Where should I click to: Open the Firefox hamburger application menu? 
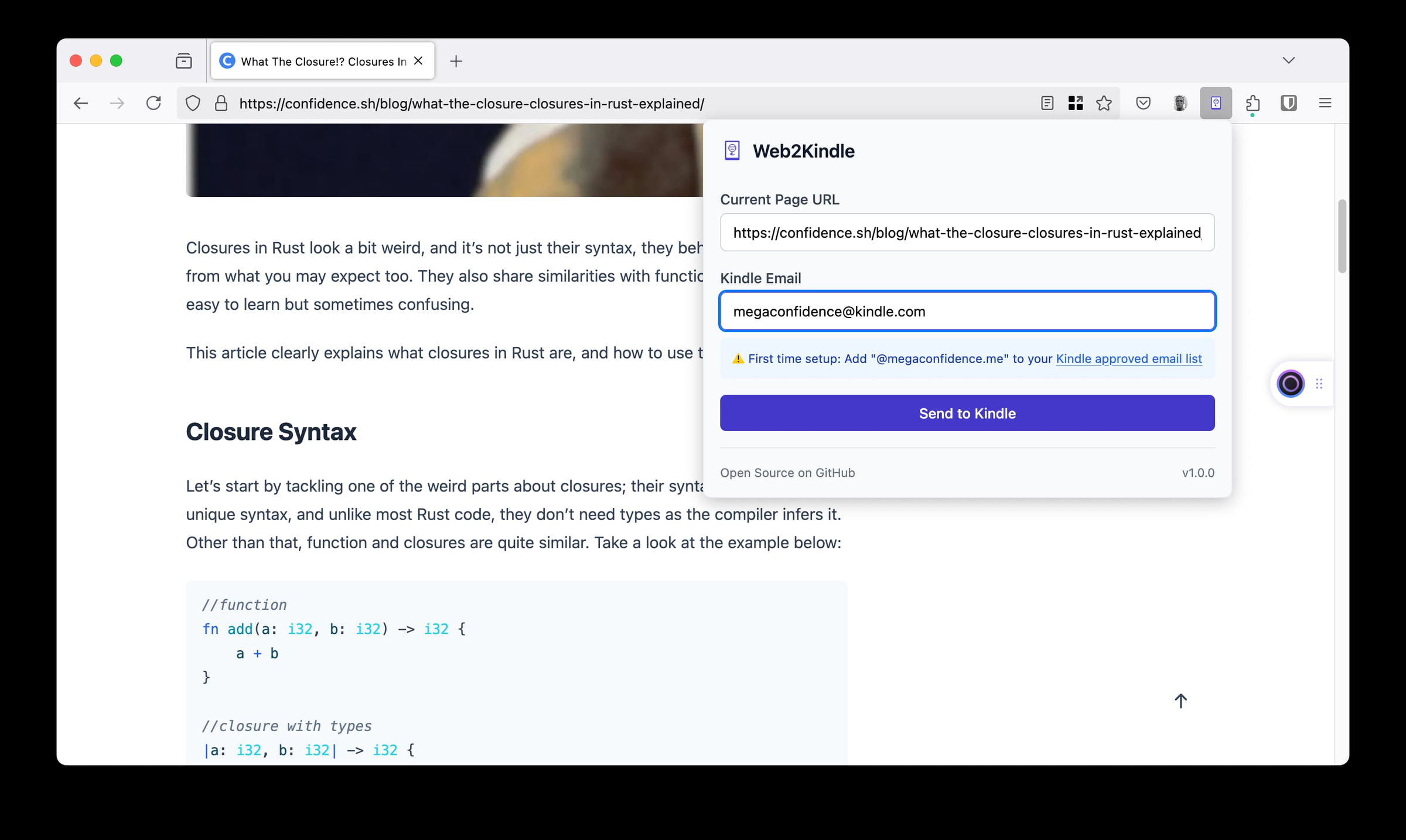click(x=1325, y=104)
